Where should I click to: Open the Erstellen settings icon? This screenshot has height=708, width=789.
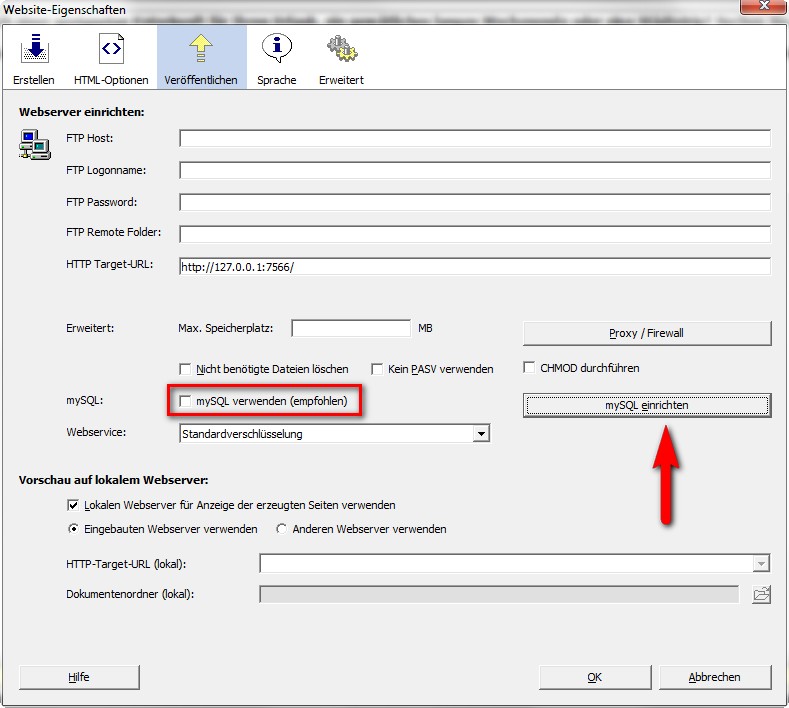coord(34,48)
